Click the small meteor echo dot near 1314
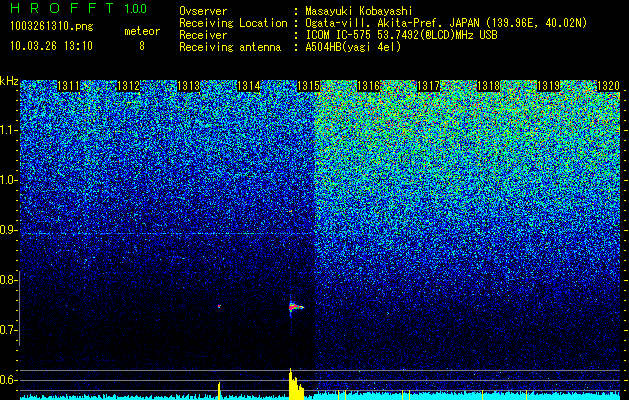The image size is (629, 400). pyautogui.click(x=219, y=306)
